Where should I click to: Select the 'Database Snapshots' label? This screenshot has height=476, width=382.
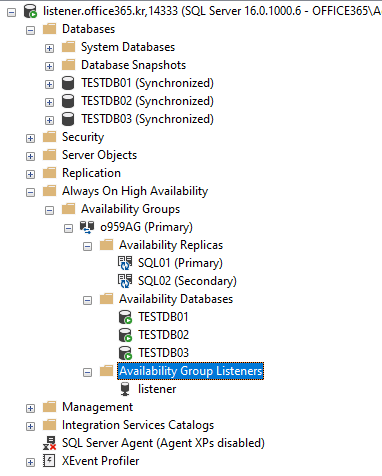coord(133,65)
